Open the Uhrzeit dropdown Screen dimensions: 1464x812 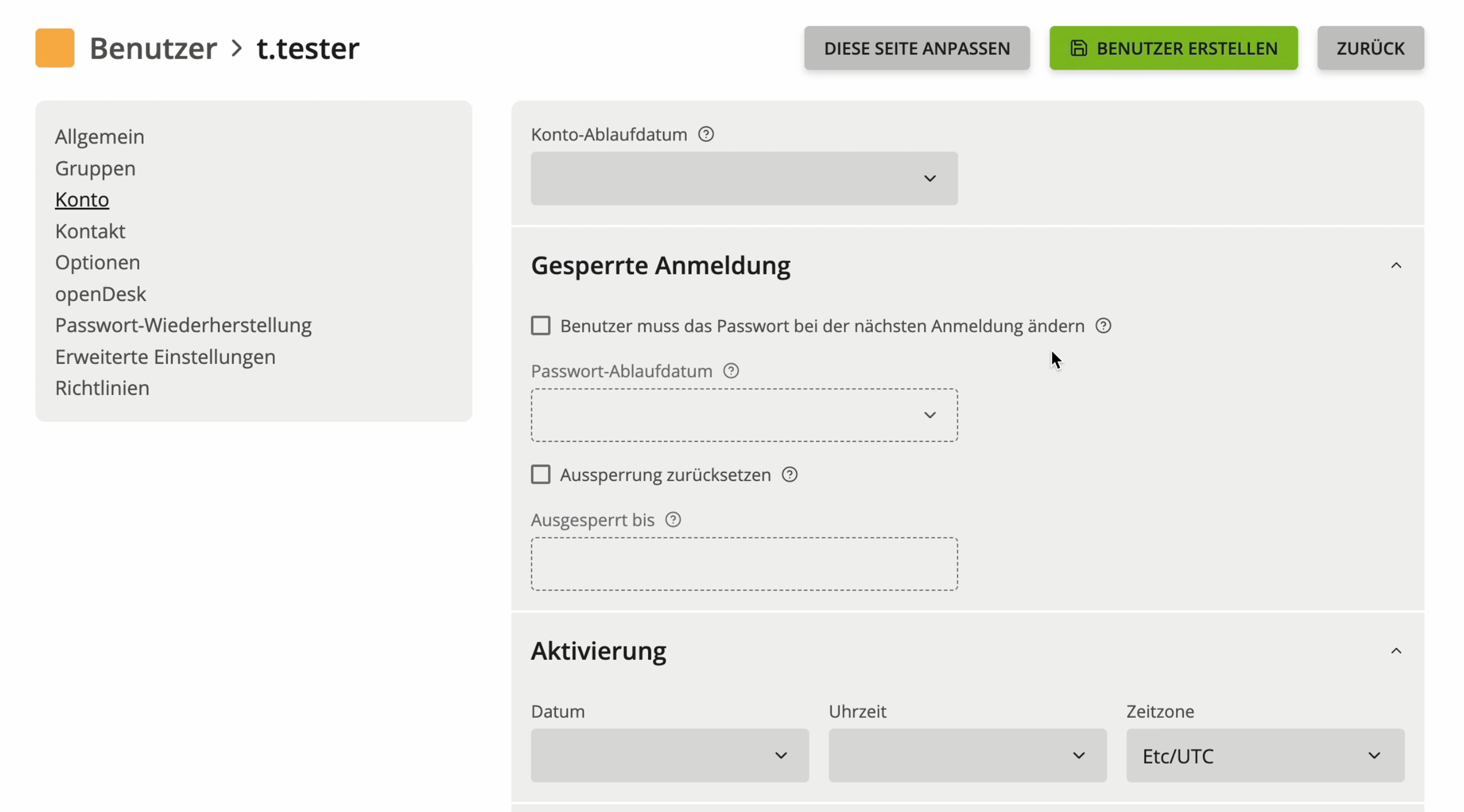tap(967, 756)
